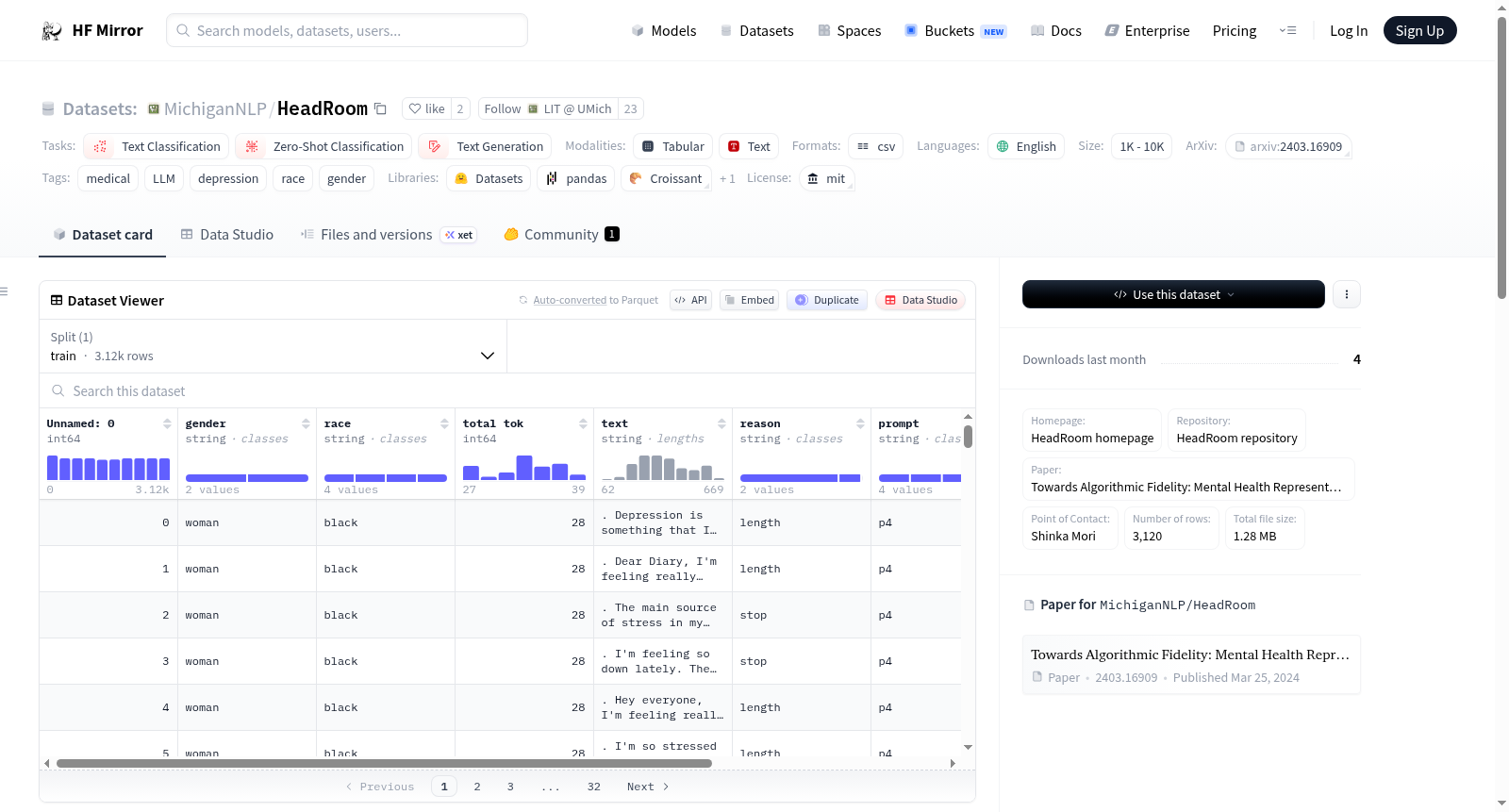The image size is (1509, 812).
Task: Focus the Search this dataset field
Action: click(507, 390)
